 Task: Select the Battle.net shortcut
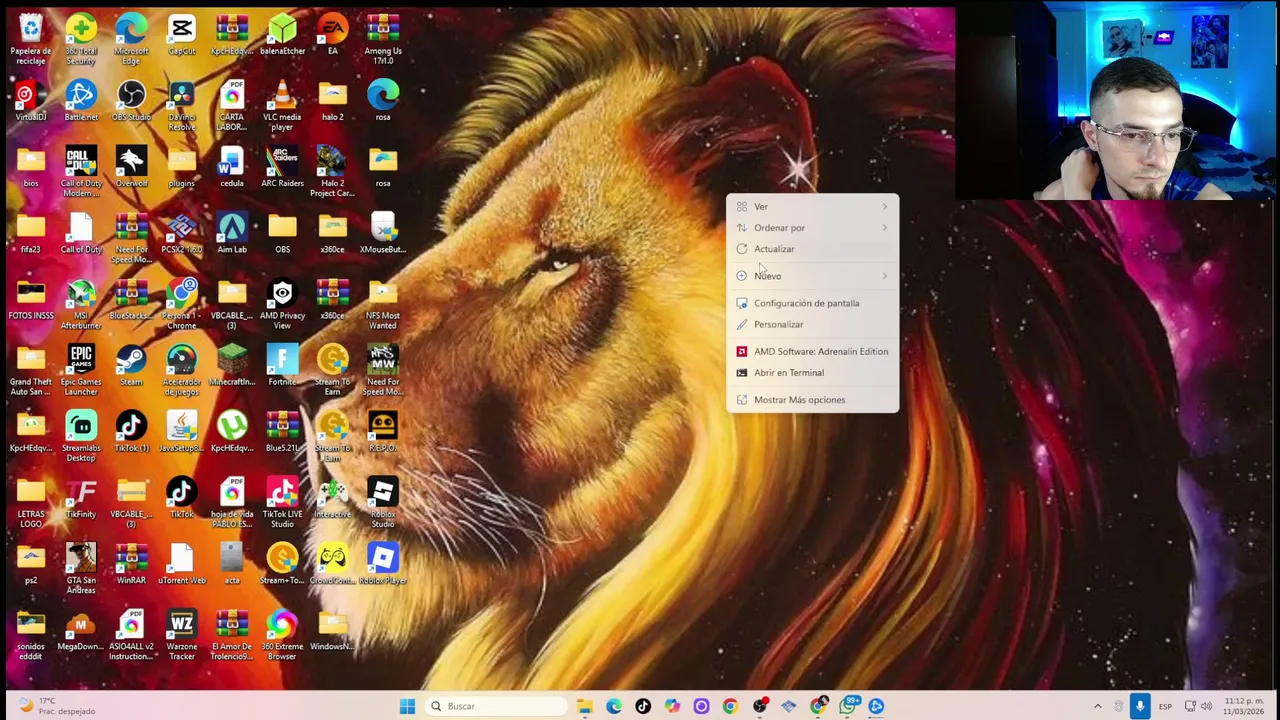pyautogui.click(x=81, y=101)
